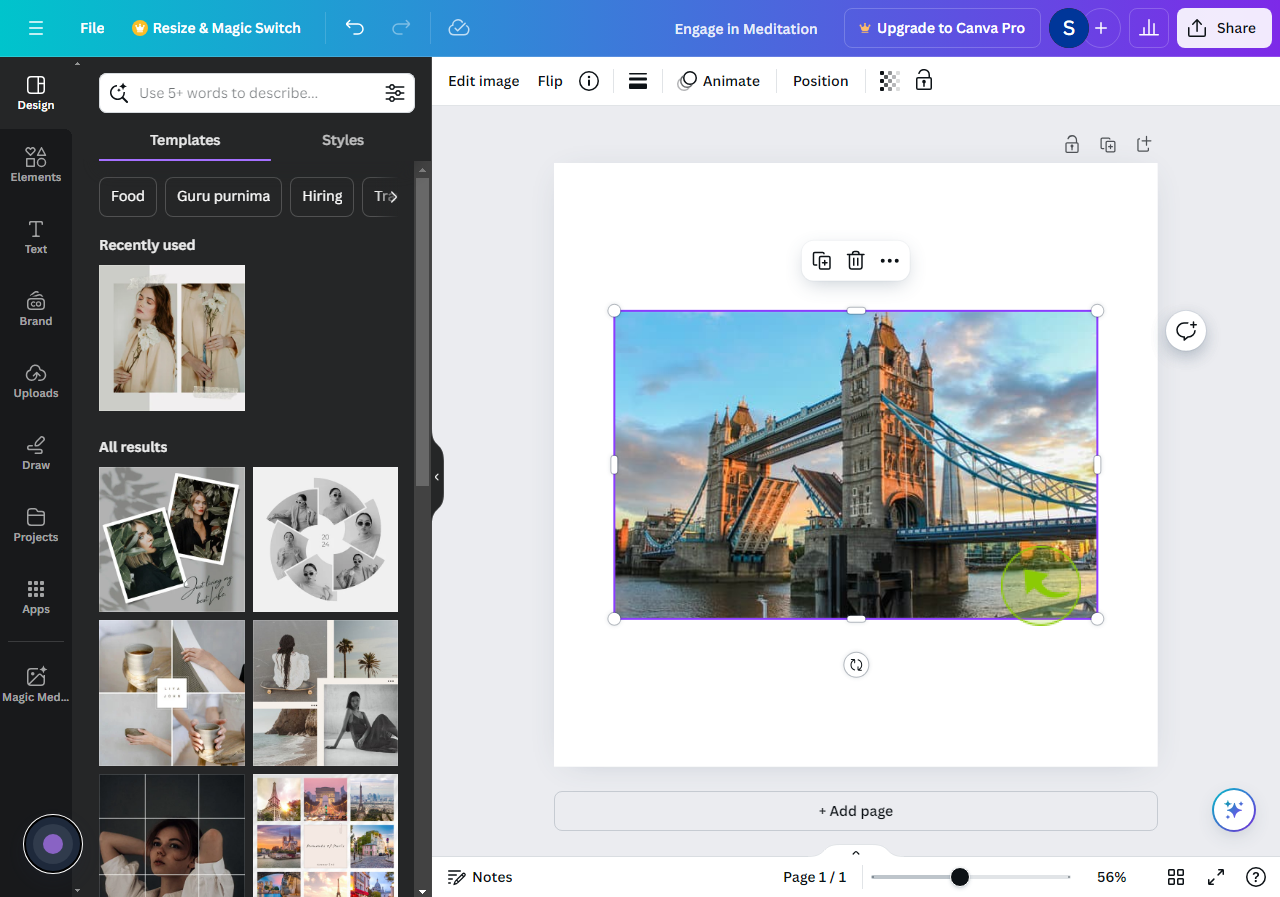
Task: Delete the selected image with the trash icon
Action: 856,261
